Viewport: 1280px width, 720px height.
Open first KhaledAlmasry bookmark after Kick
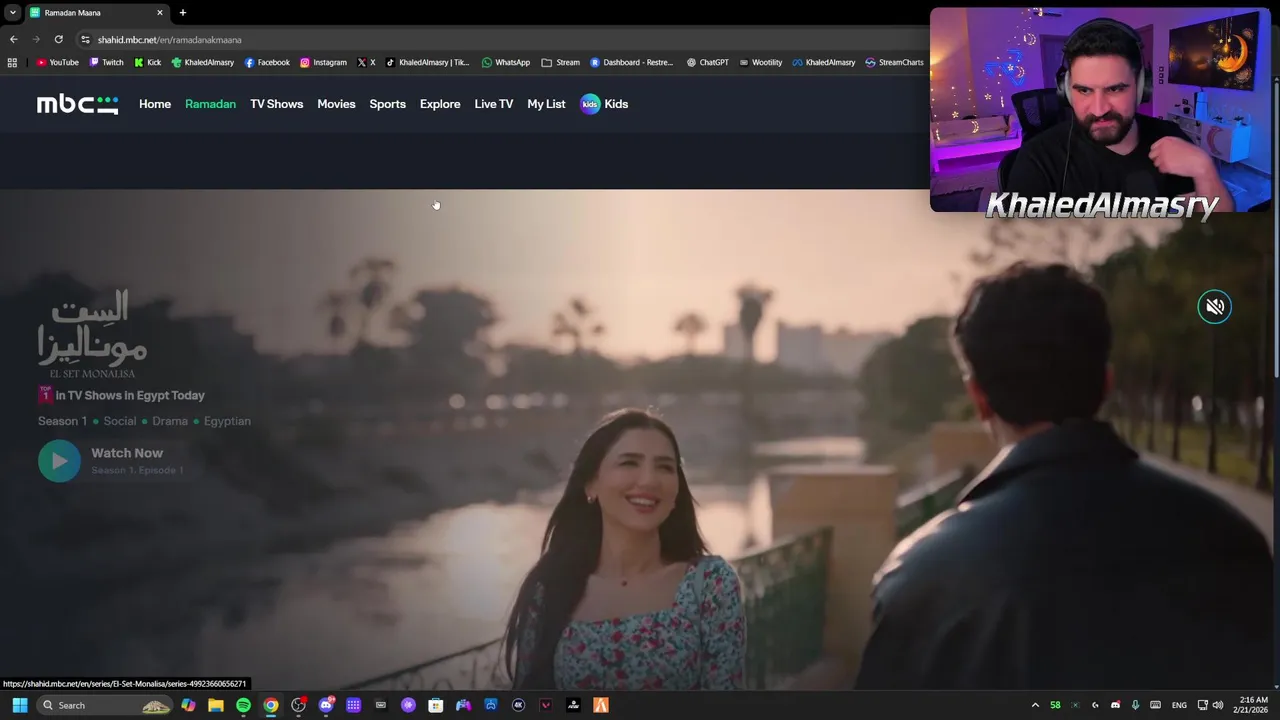[202, 62]
